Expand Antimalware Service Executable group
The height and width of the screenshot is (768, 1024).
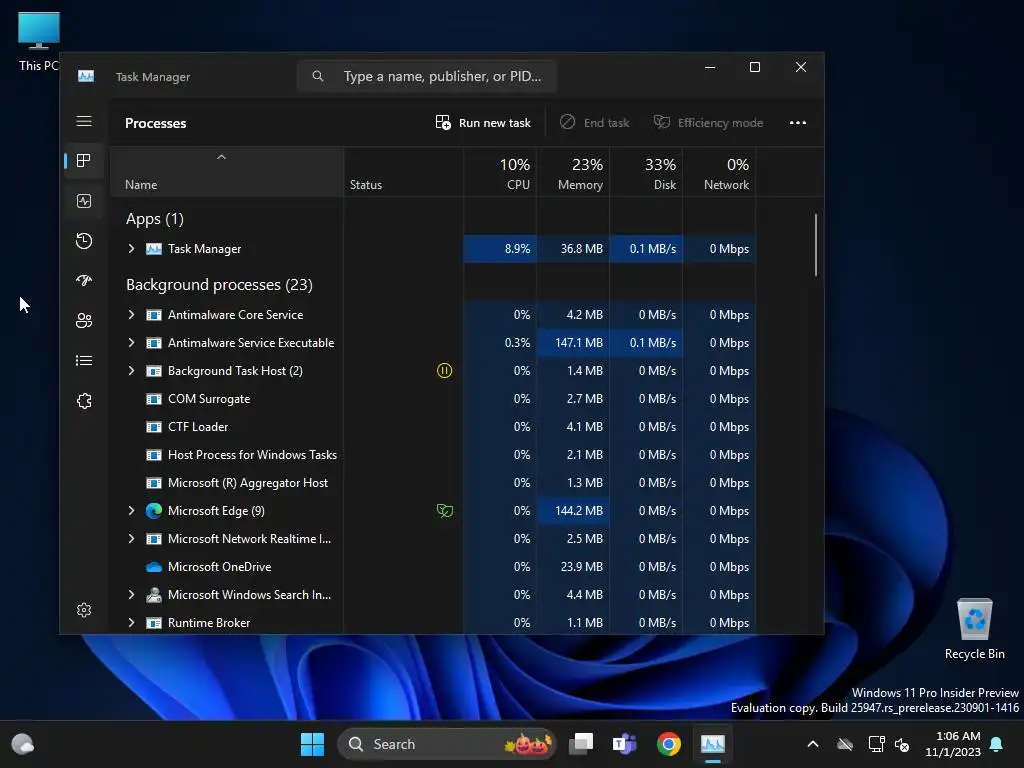point(131,343)
